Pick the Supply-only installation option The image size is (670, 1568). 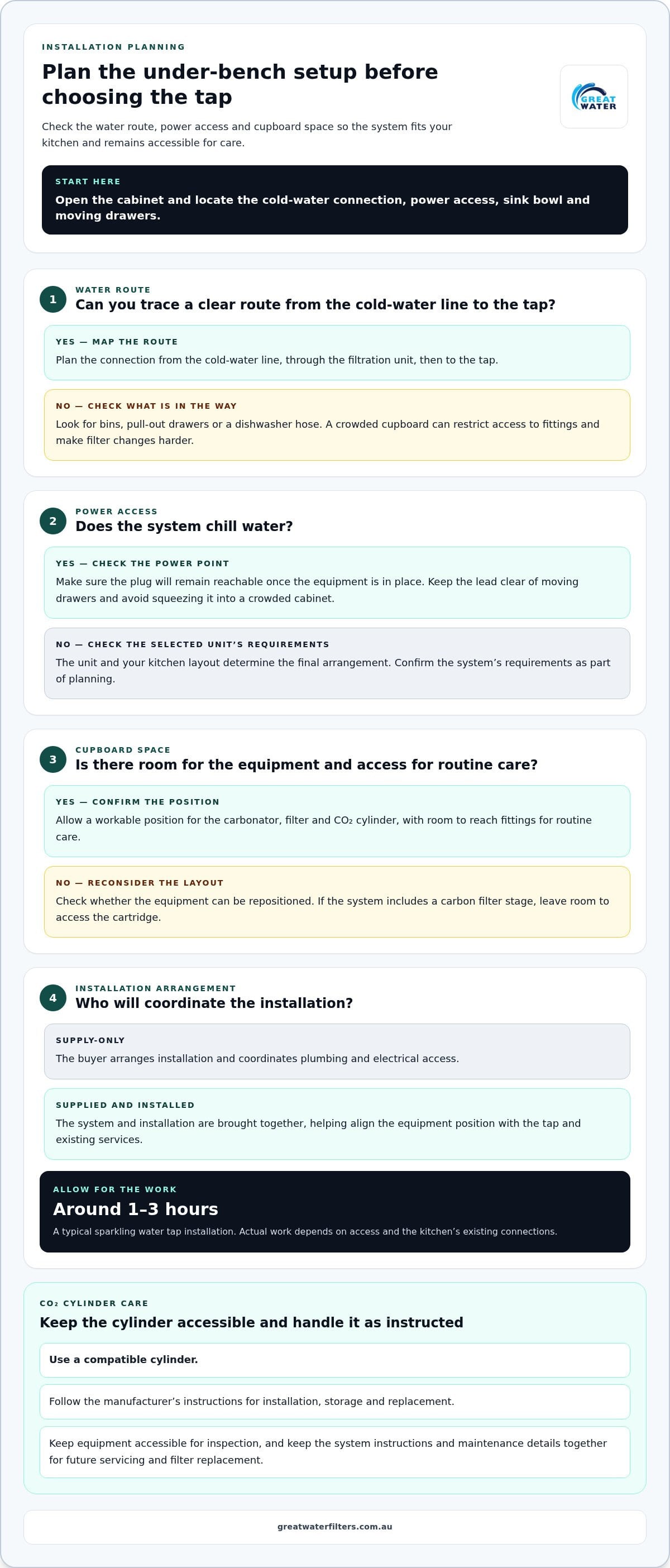pos(337,1051)
